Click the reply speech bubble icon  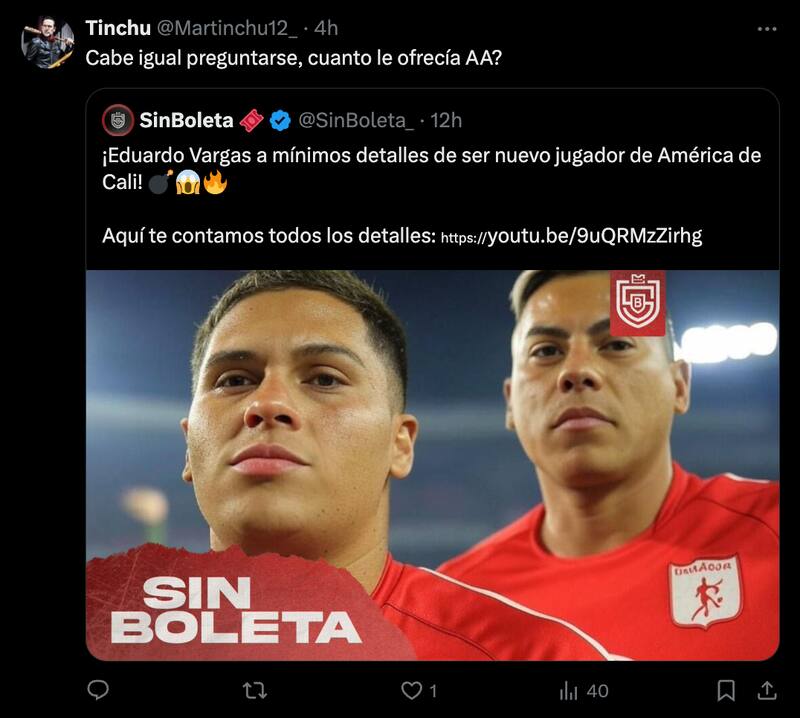[x=98, y=690]
